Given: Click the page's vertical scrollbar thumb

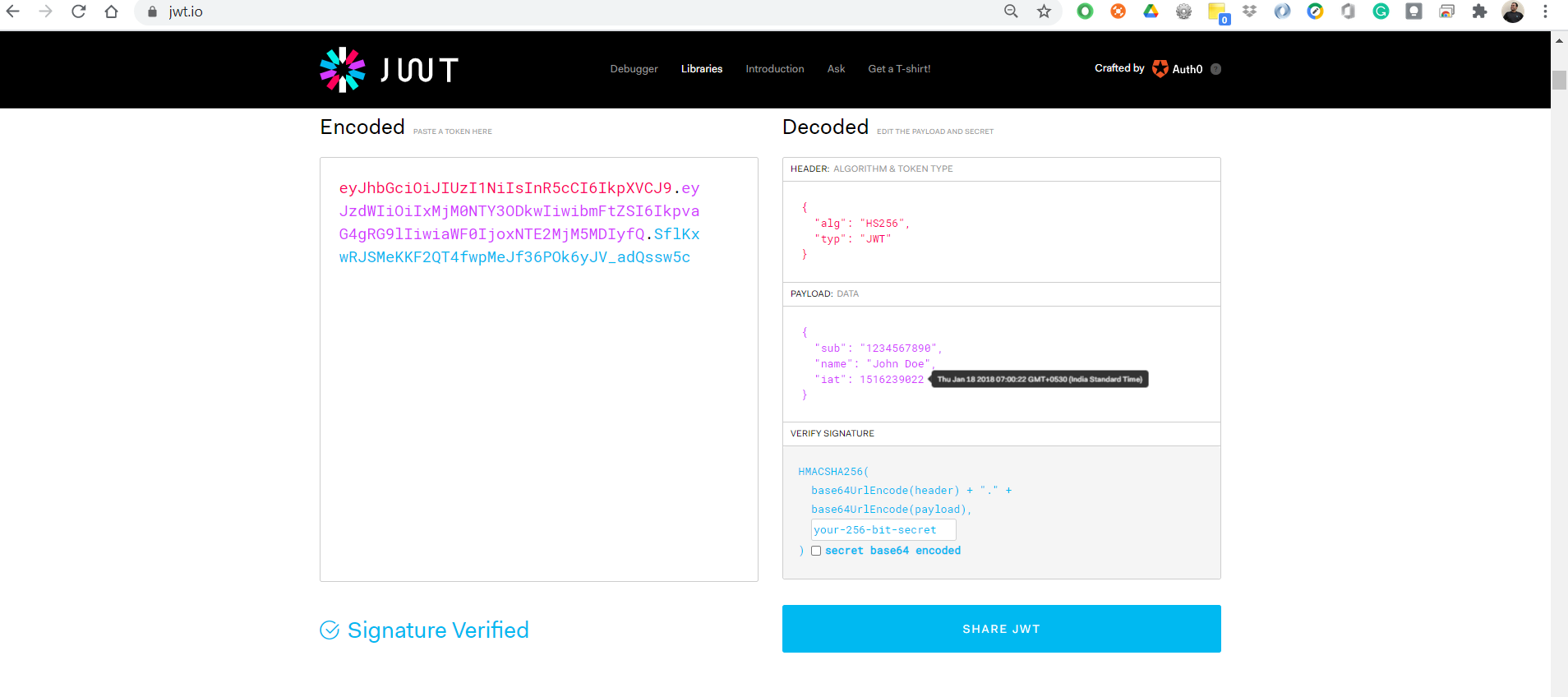Looking at the screenshot, I should 1559,80.
